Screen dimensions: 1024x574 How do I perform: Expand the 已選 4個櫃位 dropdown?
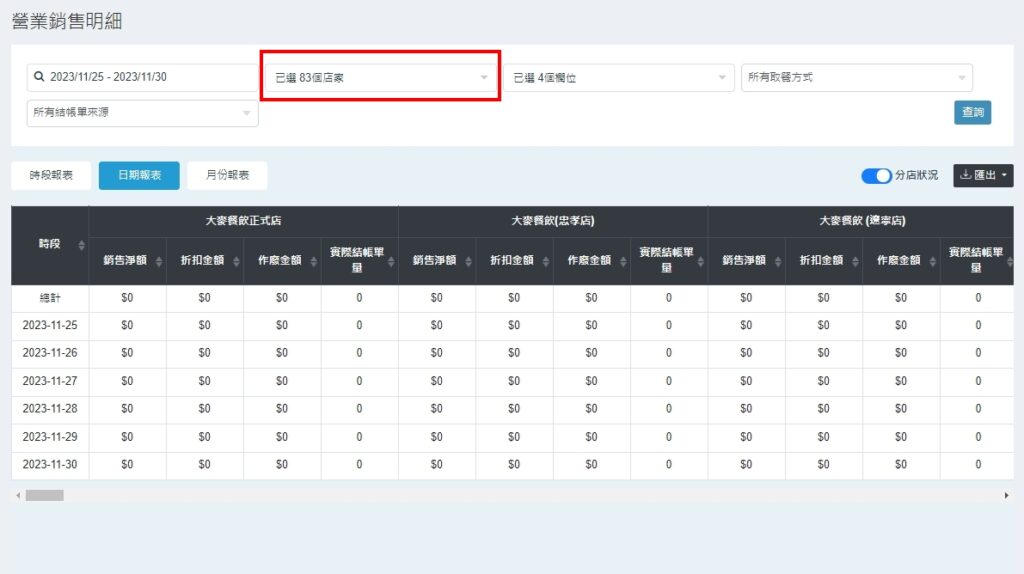[619, 77]
